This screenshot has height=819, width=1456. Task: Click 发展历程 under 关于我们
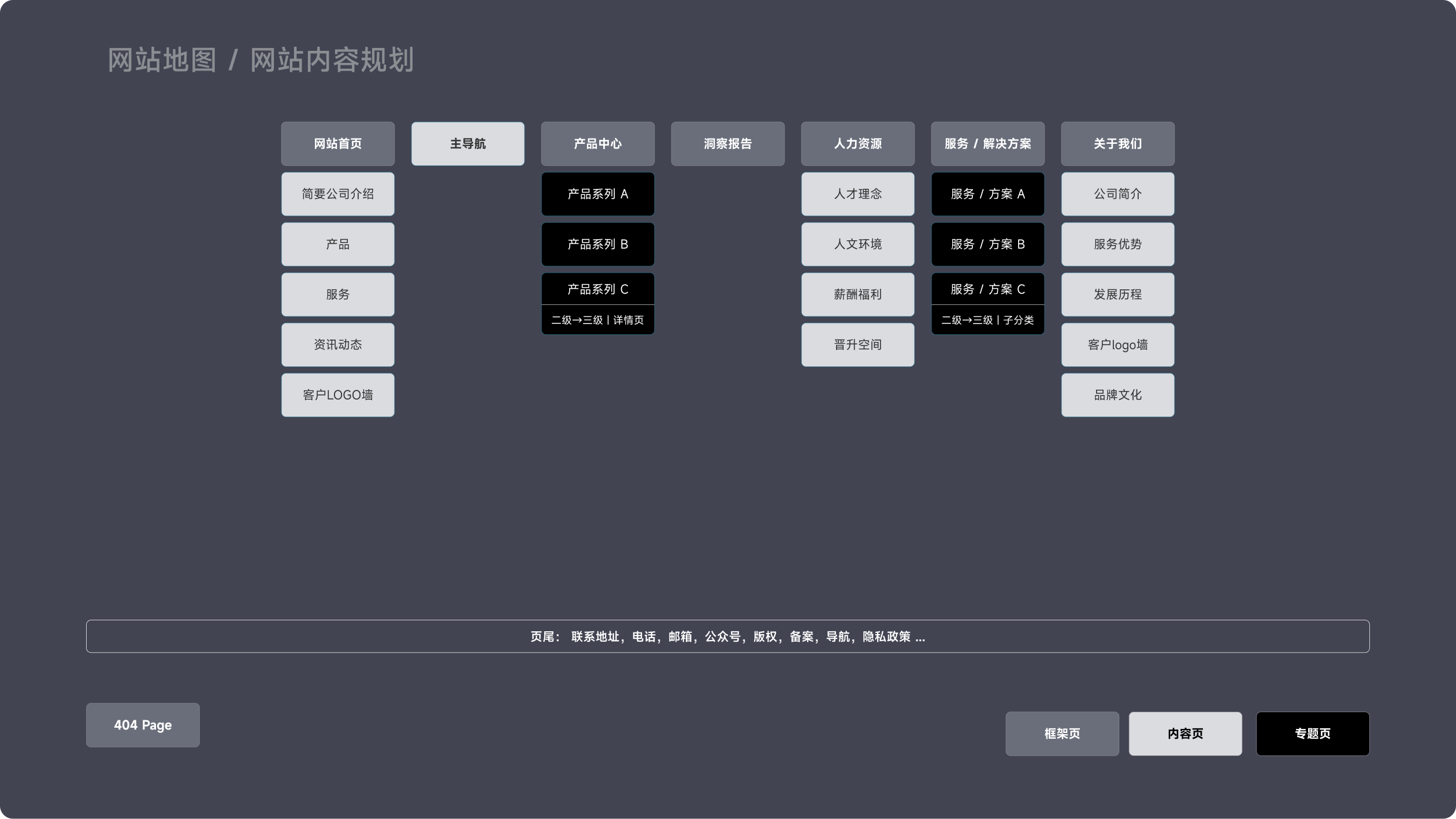tap(1117, 294)
